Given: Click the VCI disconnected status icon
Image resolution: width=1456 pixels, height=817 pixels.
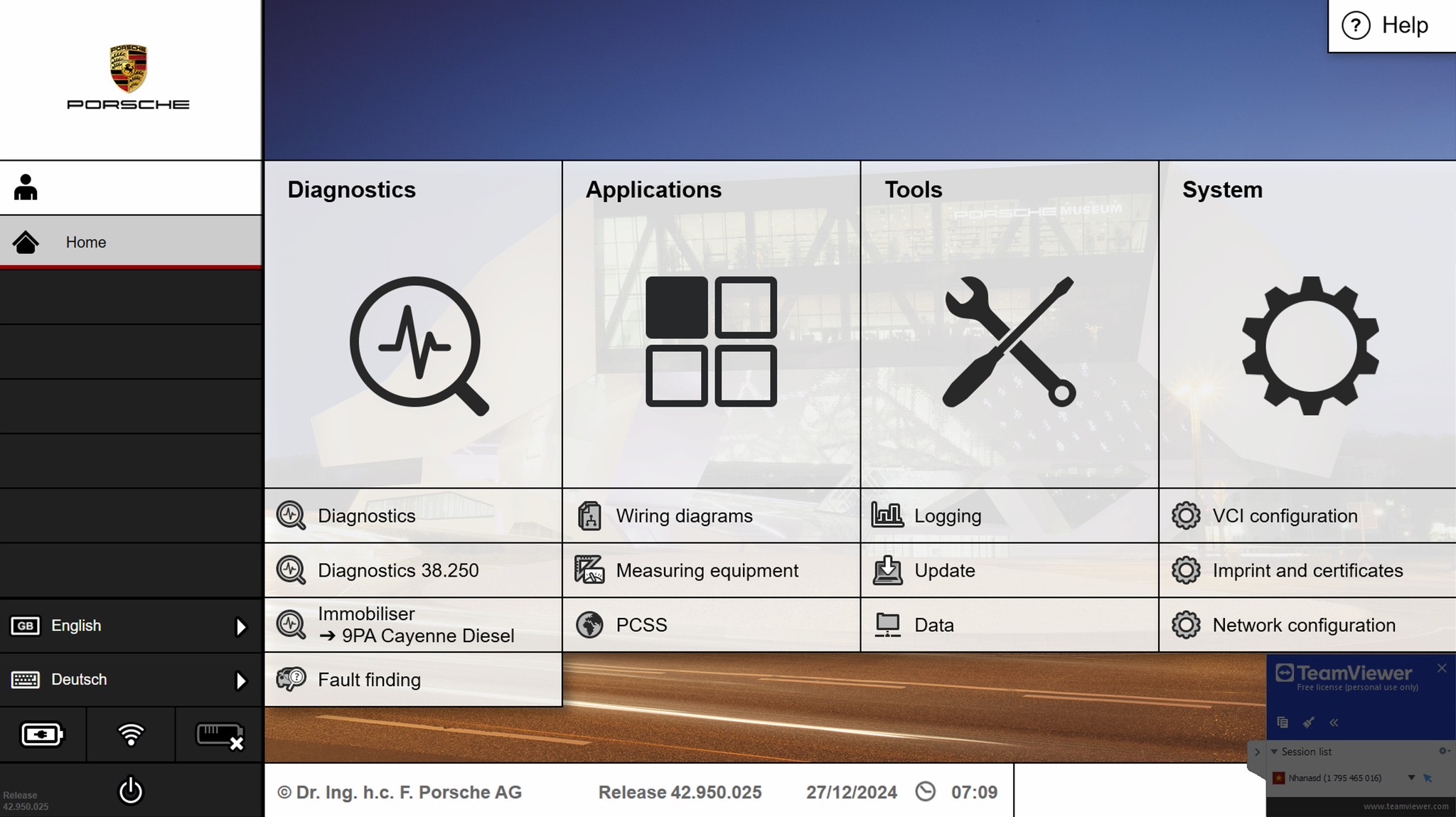Looking at the screenshot, I should pos(220,736).
